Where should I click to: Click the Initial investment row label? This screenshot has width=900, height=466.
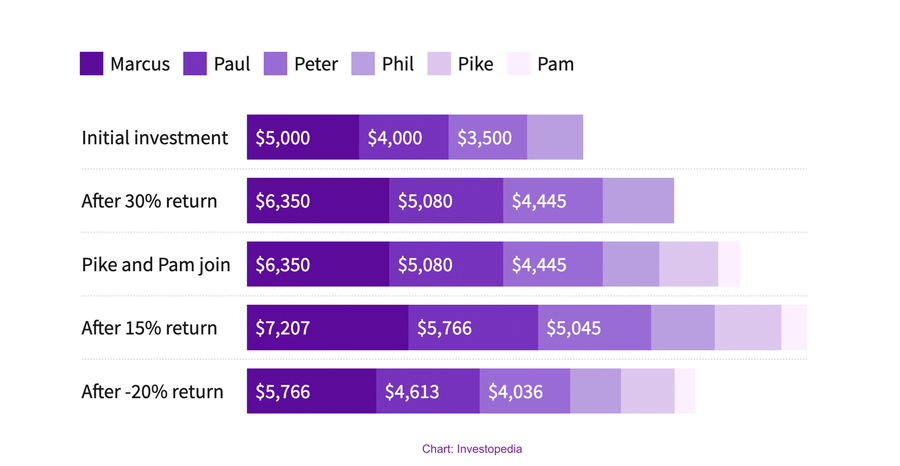[x=155, y=138]
